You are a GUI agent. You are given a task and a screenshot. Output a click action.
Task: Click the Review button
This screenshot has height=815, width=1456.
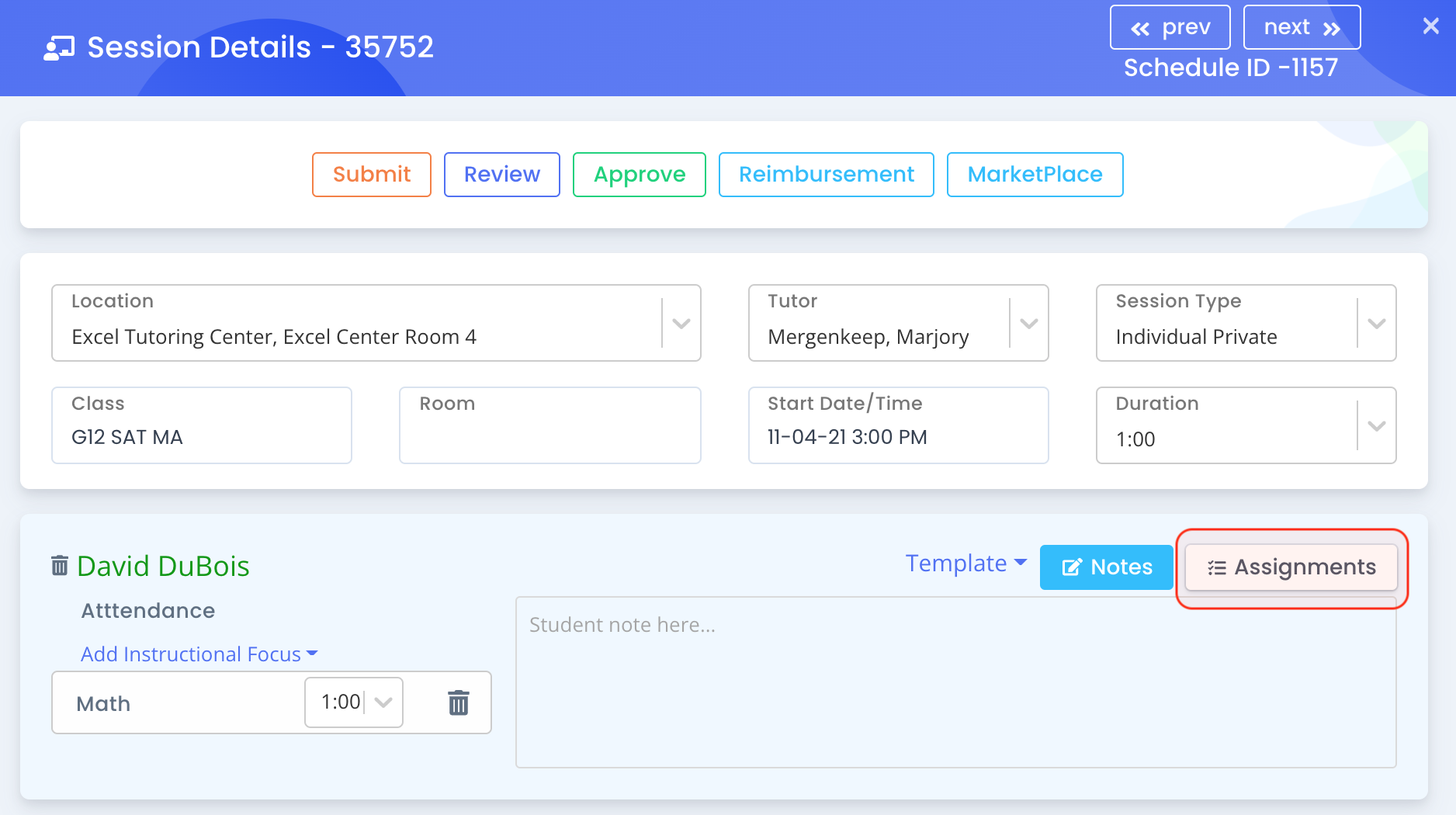(502, 175)
